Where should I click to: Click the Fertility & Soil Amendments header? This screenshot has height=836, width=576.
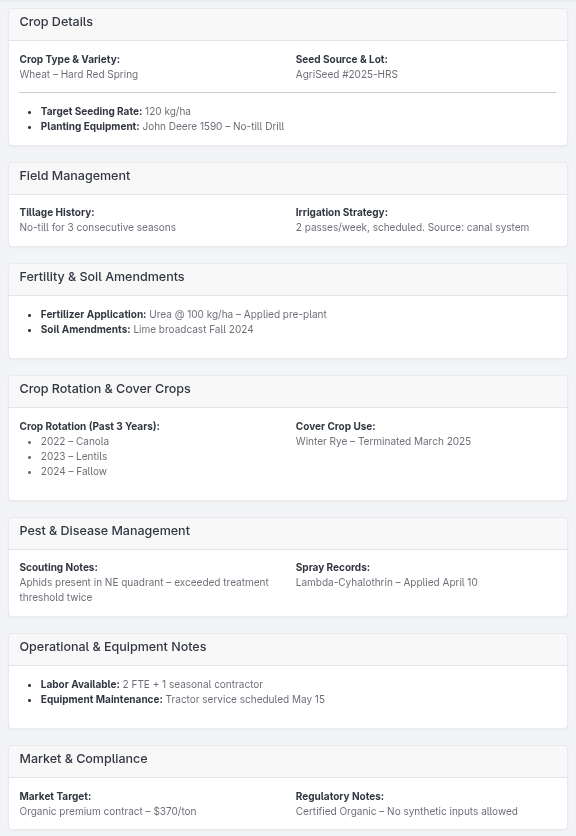tap(102, 277)
